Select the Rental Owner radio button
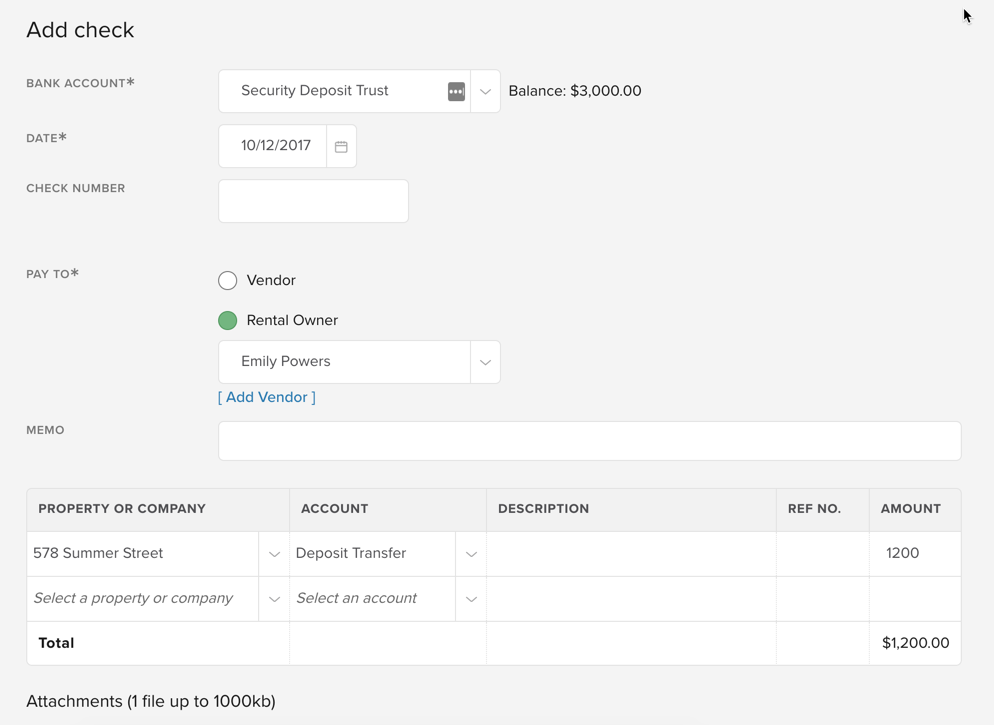The height and width of the screenshot is (725, 994). 228,320
